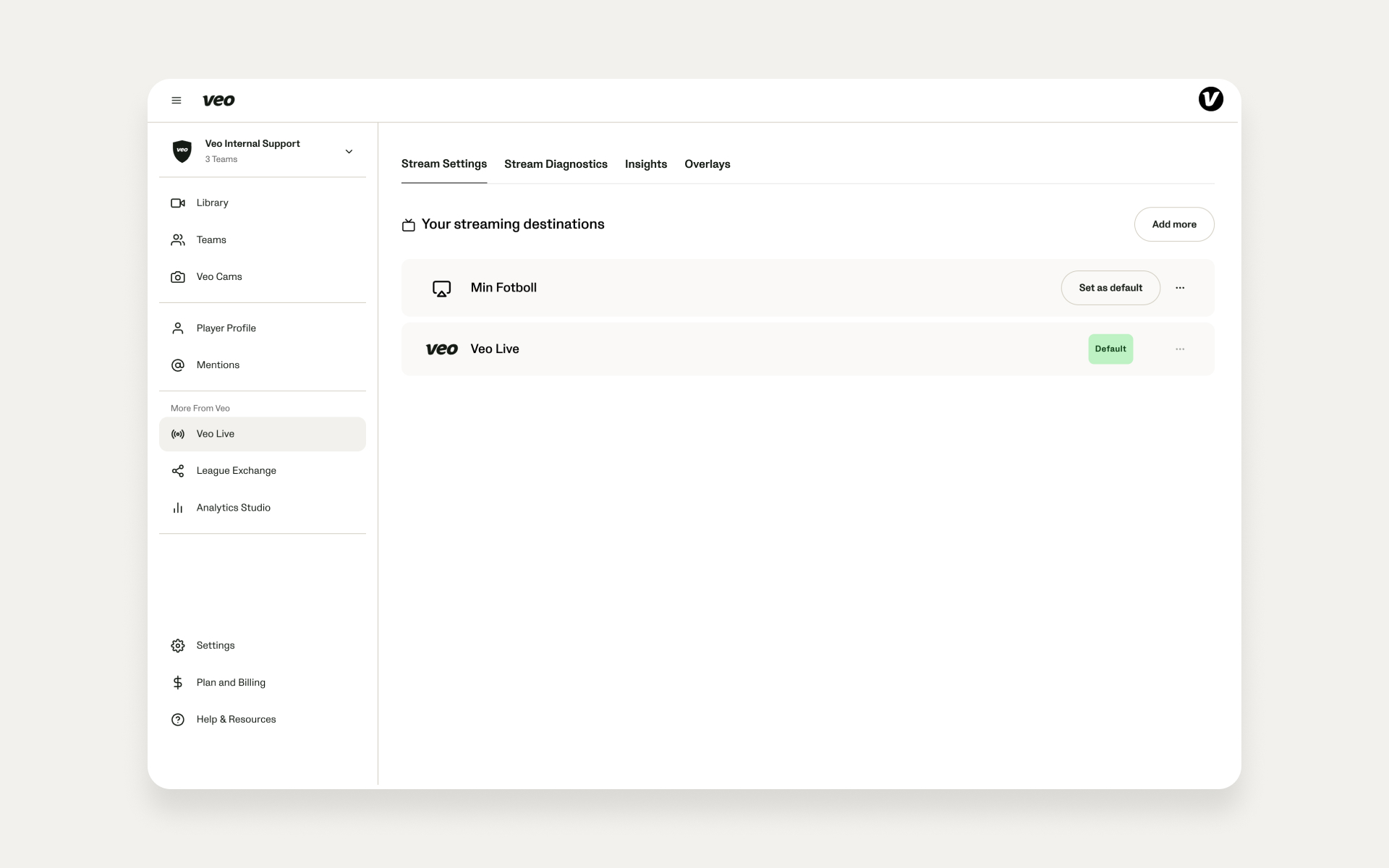Select the Veo Live destination row
Image resolution: width=1389 pixels, height=868 pixels.
point(807,349)
